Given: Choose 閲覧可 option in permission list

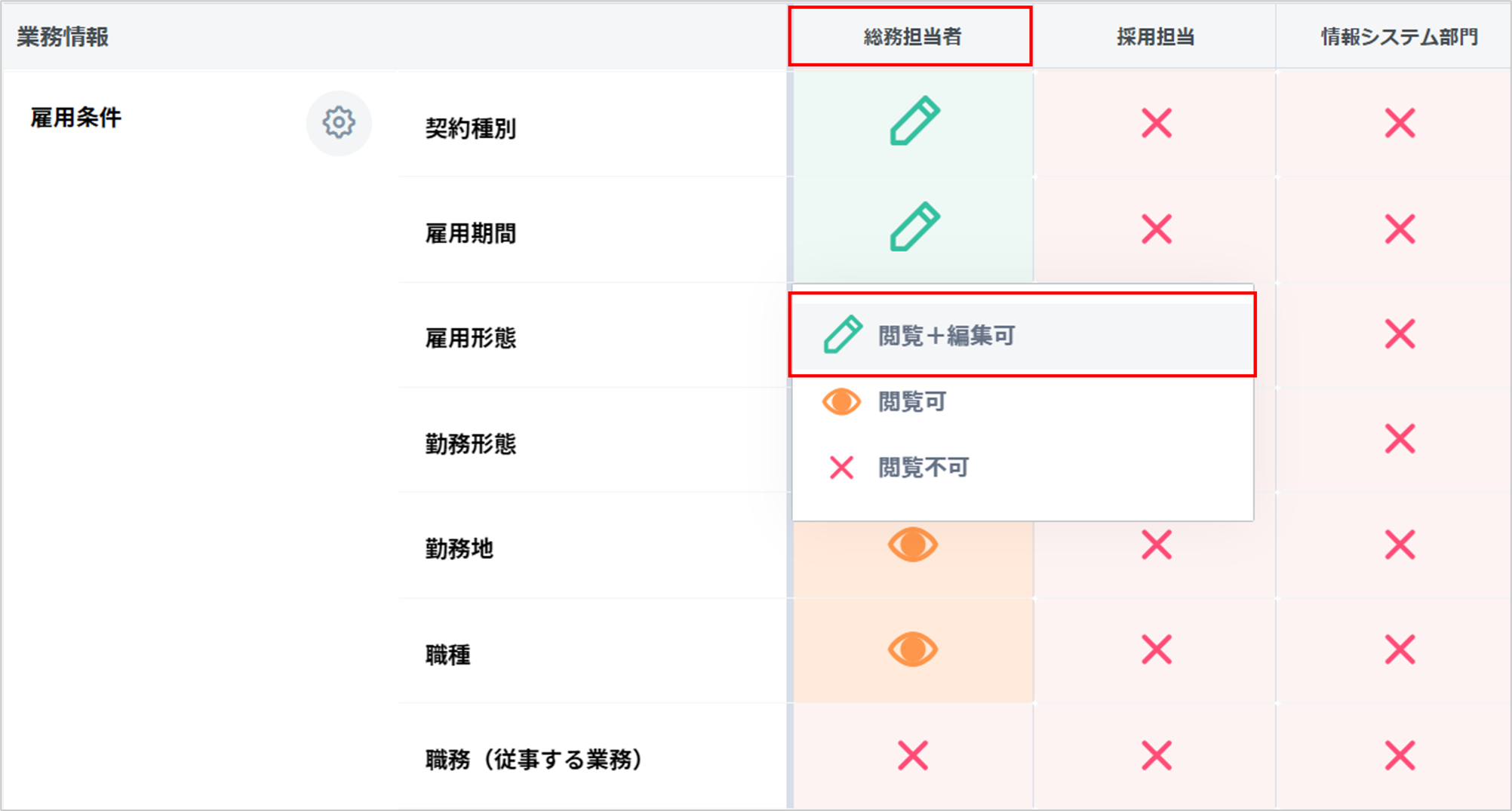Looking at the screenshot, I should pos(911,402).
